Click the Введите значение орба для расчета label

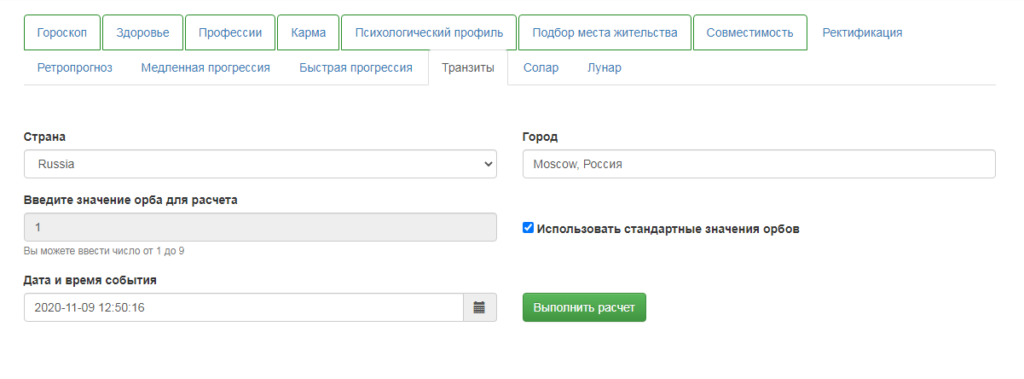tap(131, 200)
